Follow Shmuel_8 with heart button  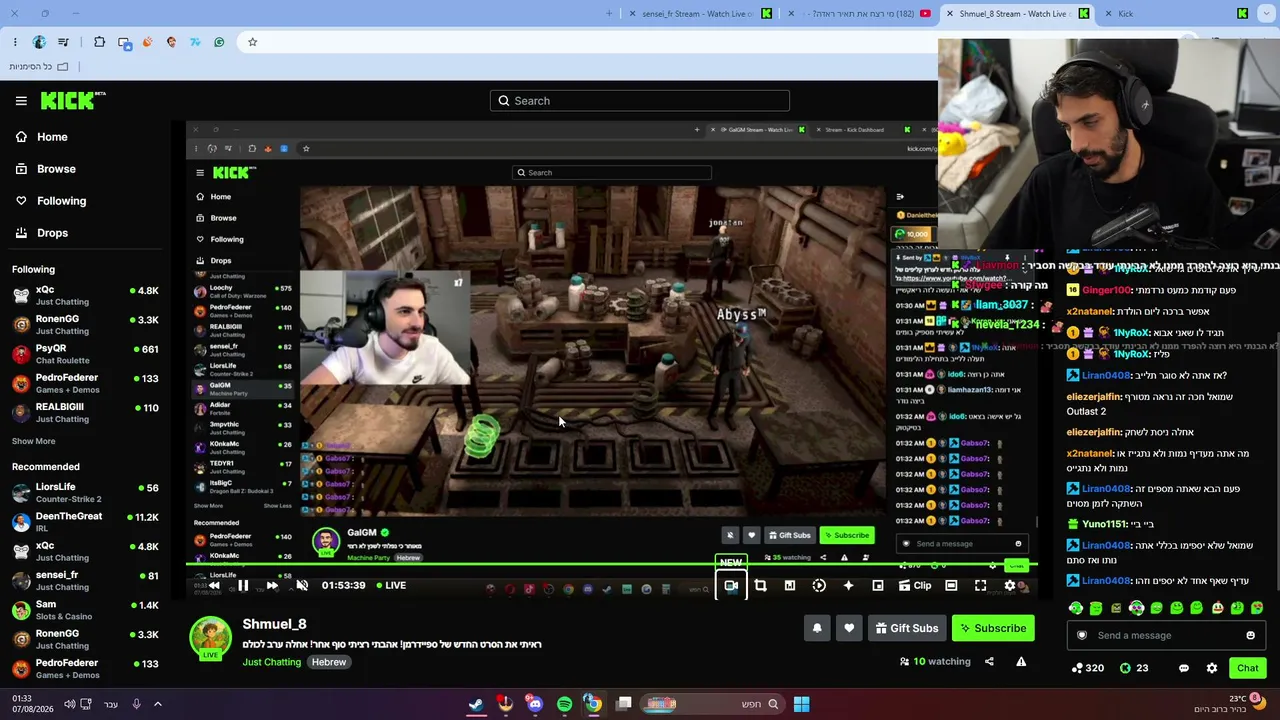pyautogui.click(x=849, y=629)
